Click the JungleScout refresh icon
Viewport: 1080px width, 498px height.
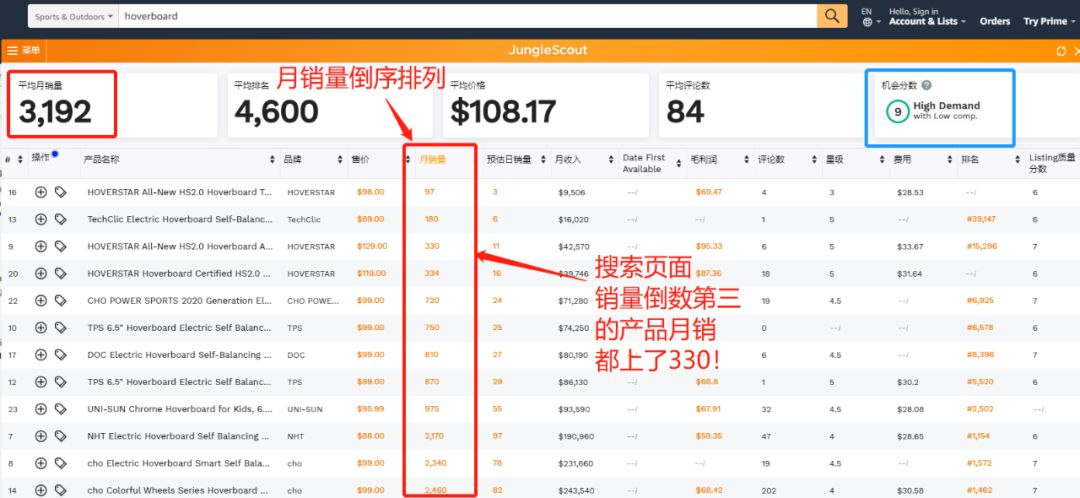[x=1061, y=51]
